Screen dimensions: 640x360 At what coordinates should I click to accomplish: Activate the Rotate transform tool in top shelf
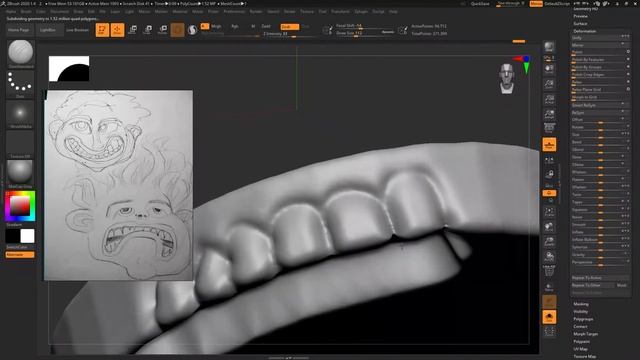(163, 30)
